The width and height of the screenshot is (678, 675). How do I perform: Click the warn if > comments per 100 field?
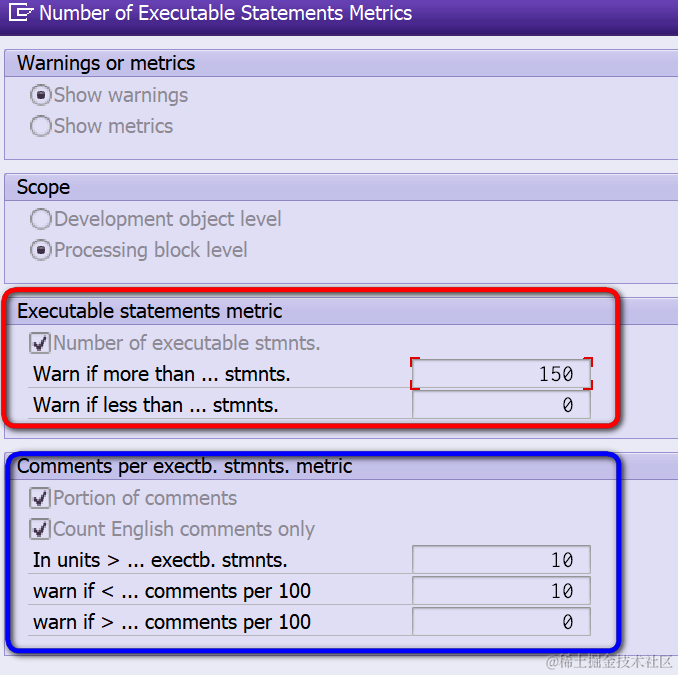click(501, 622)
